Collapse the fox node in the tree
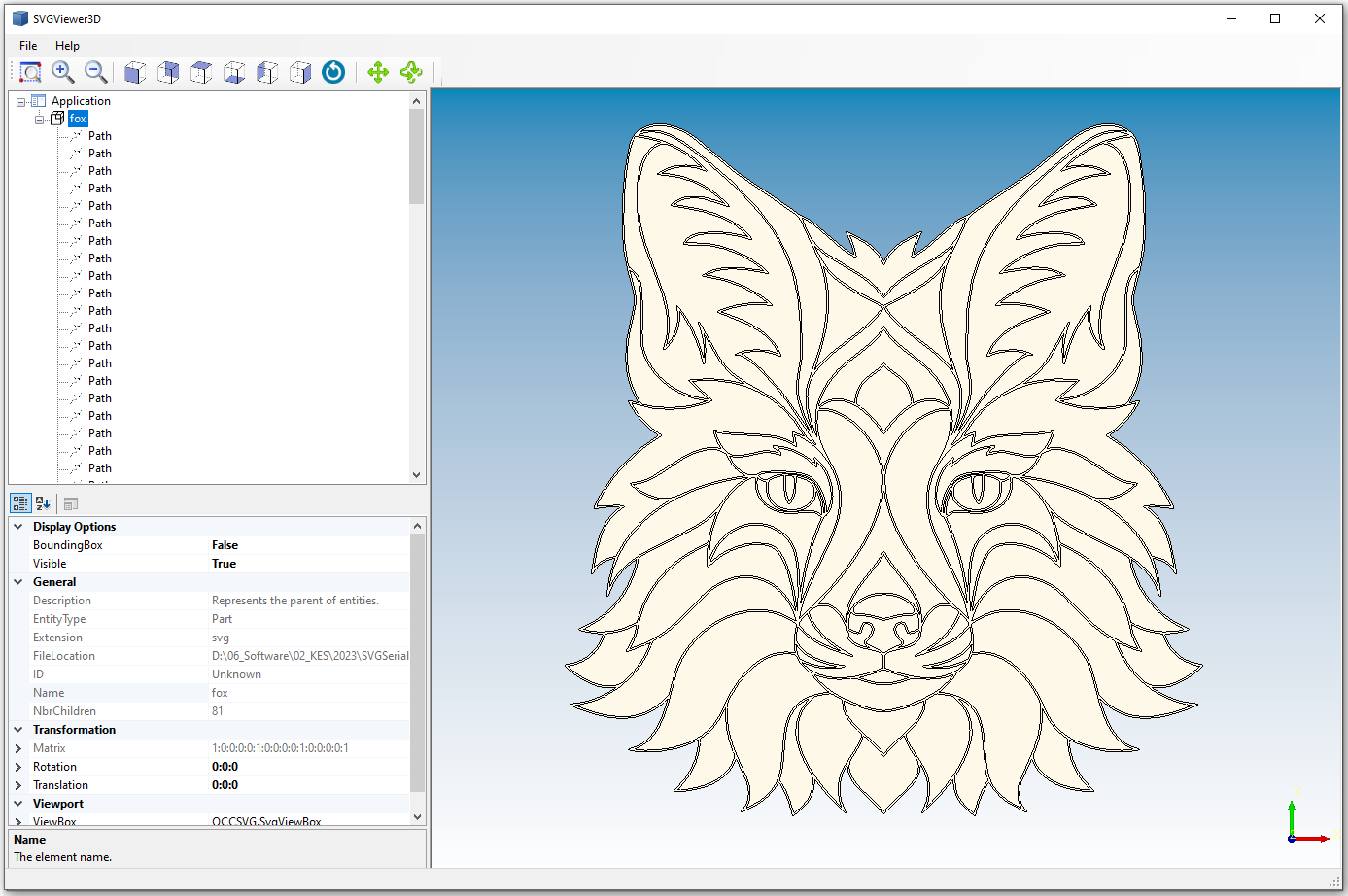 click(x=40, y=119)
